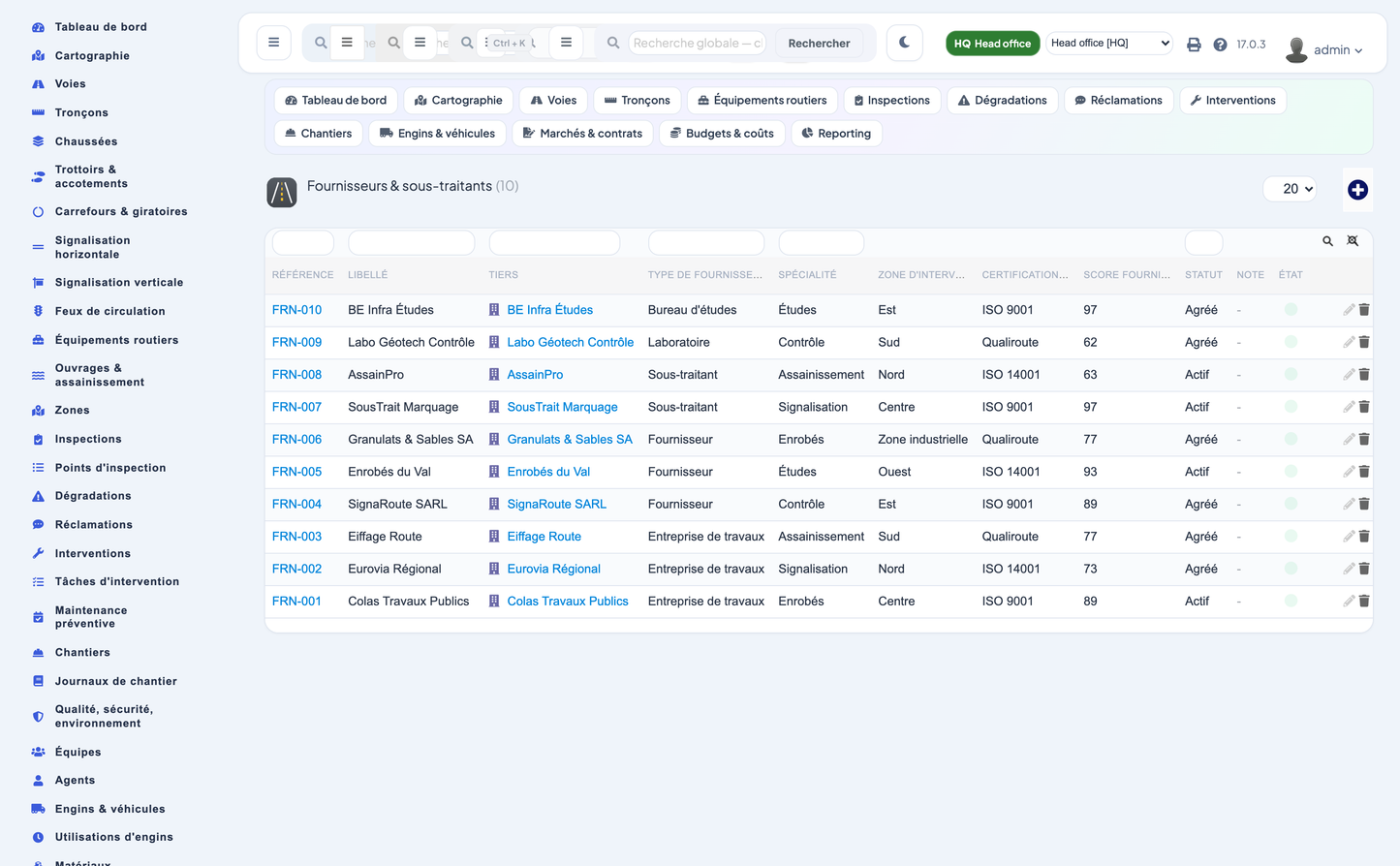The height and width of the screenshot is (866, 1400).
Task: Open the FRN-001 reference link
Action: (296, 602)
